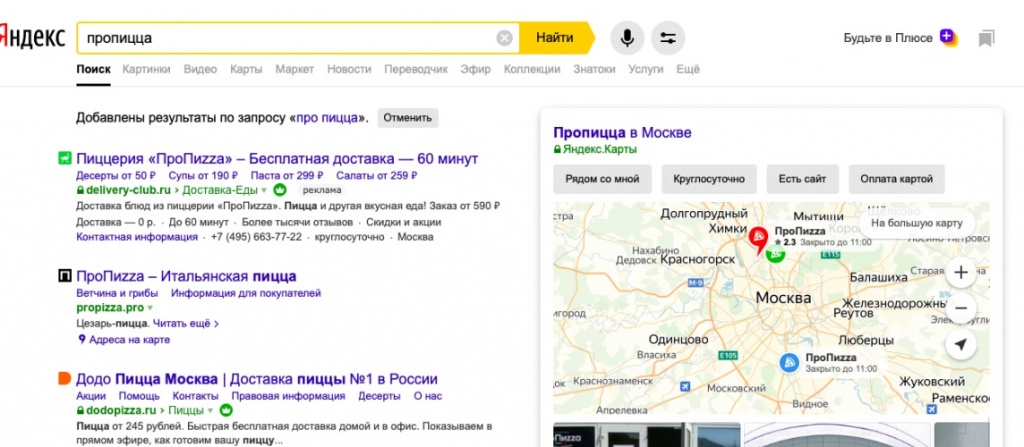The height and width of the screenshot is (447, 1024).
Task: Open search settings sliders icon
Action: [x=667, y=38]
